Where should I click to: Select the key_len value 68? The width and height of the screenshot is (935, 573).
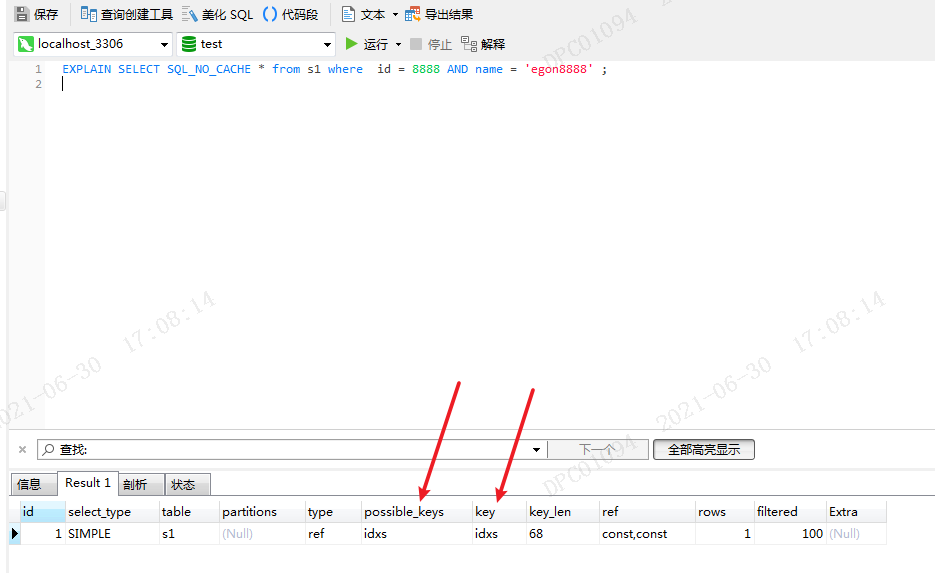[x=563, y=534]
